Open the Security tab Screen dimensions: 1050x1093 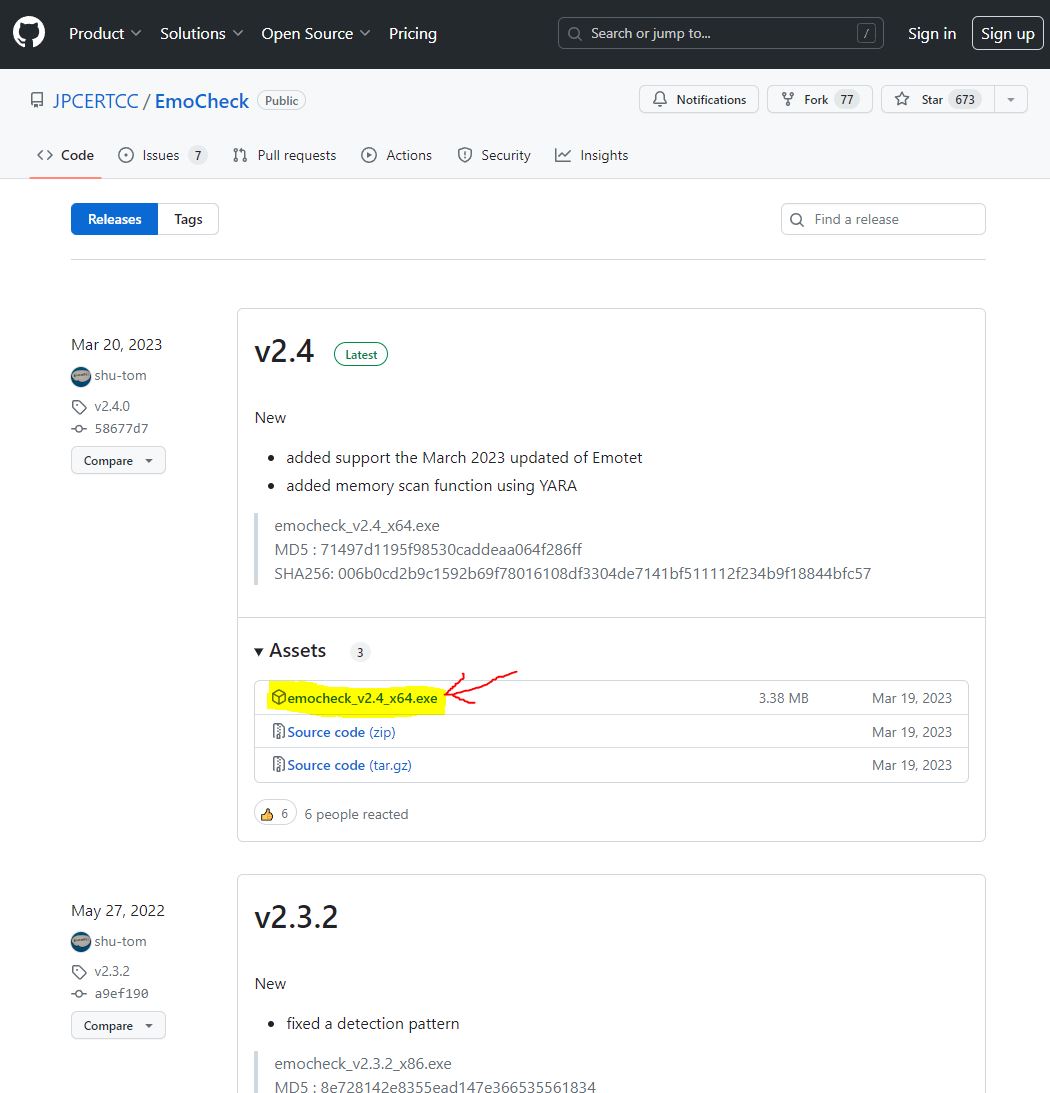[494, 155]
